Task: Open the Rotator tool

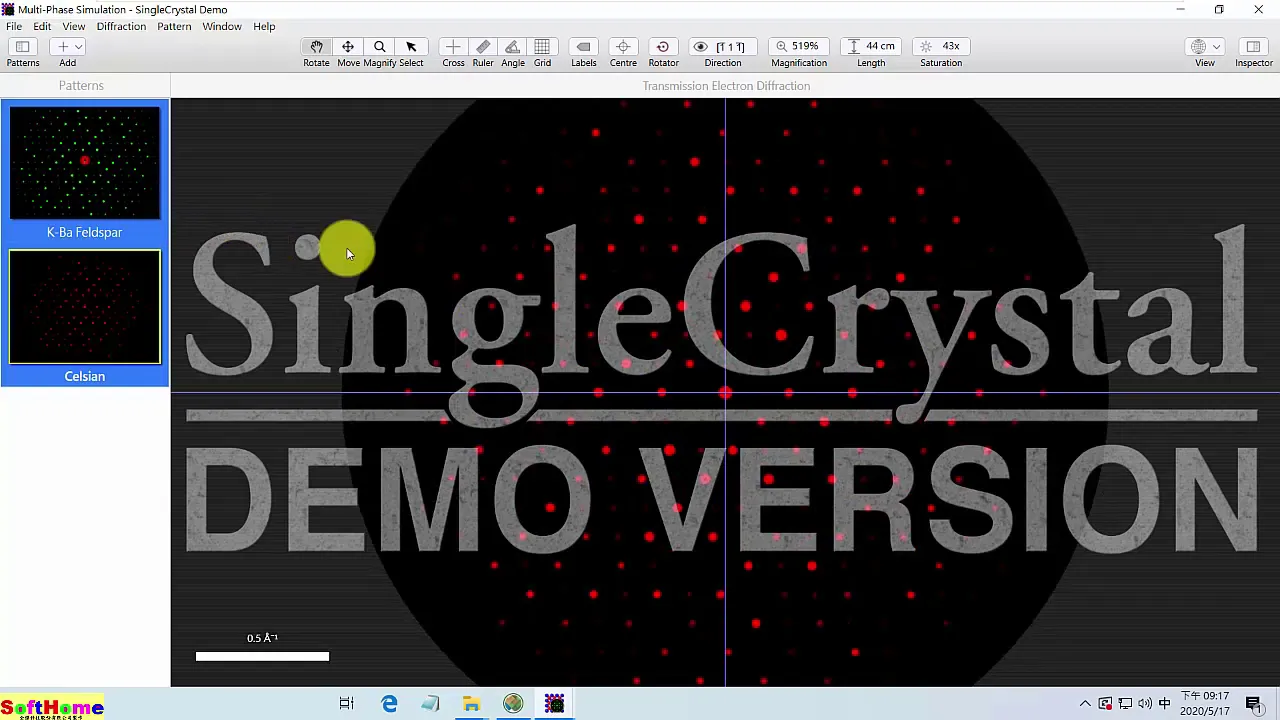Action: click(663, 46)
